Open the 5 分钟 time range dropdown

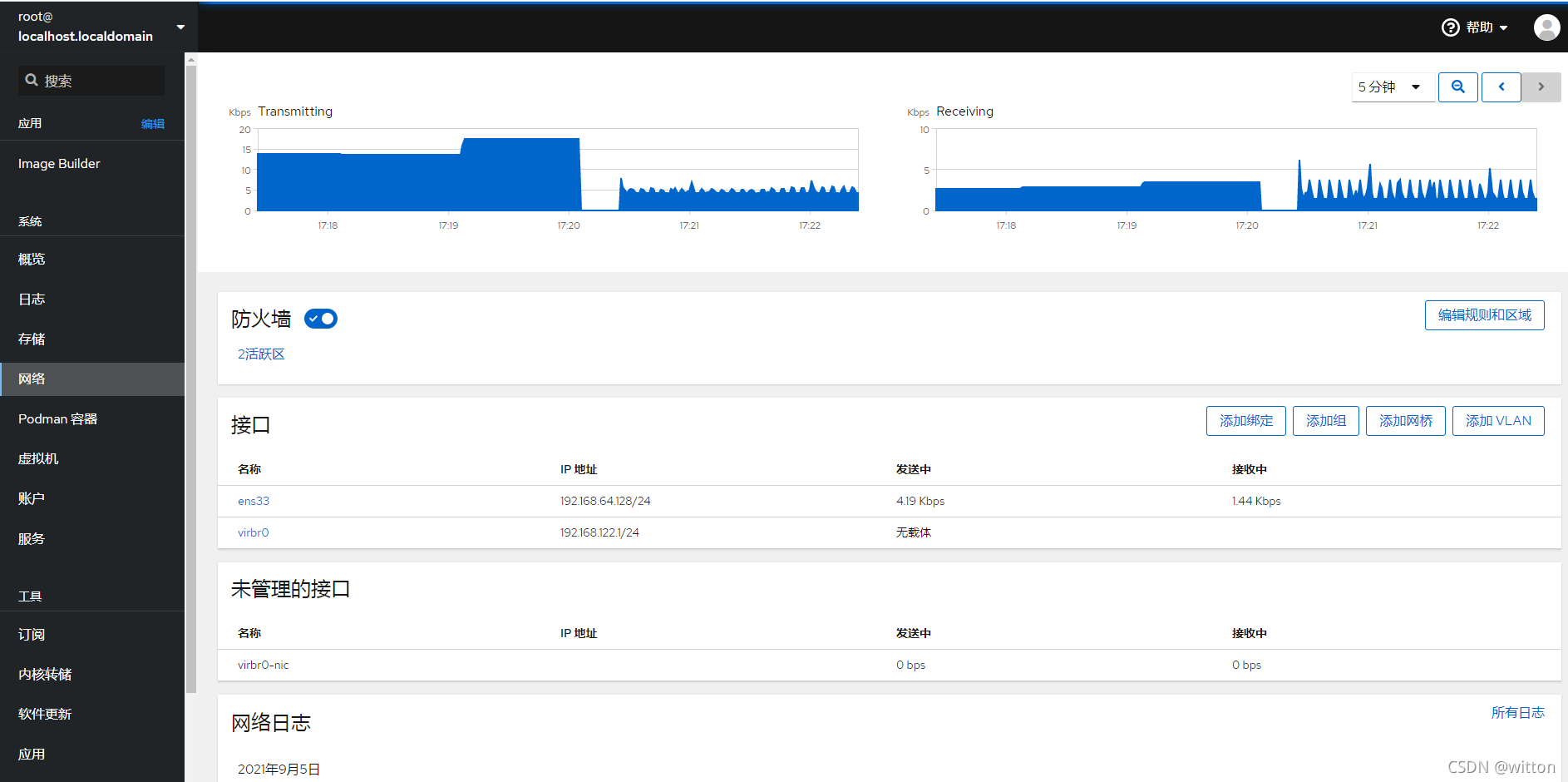coord(1393,87)
